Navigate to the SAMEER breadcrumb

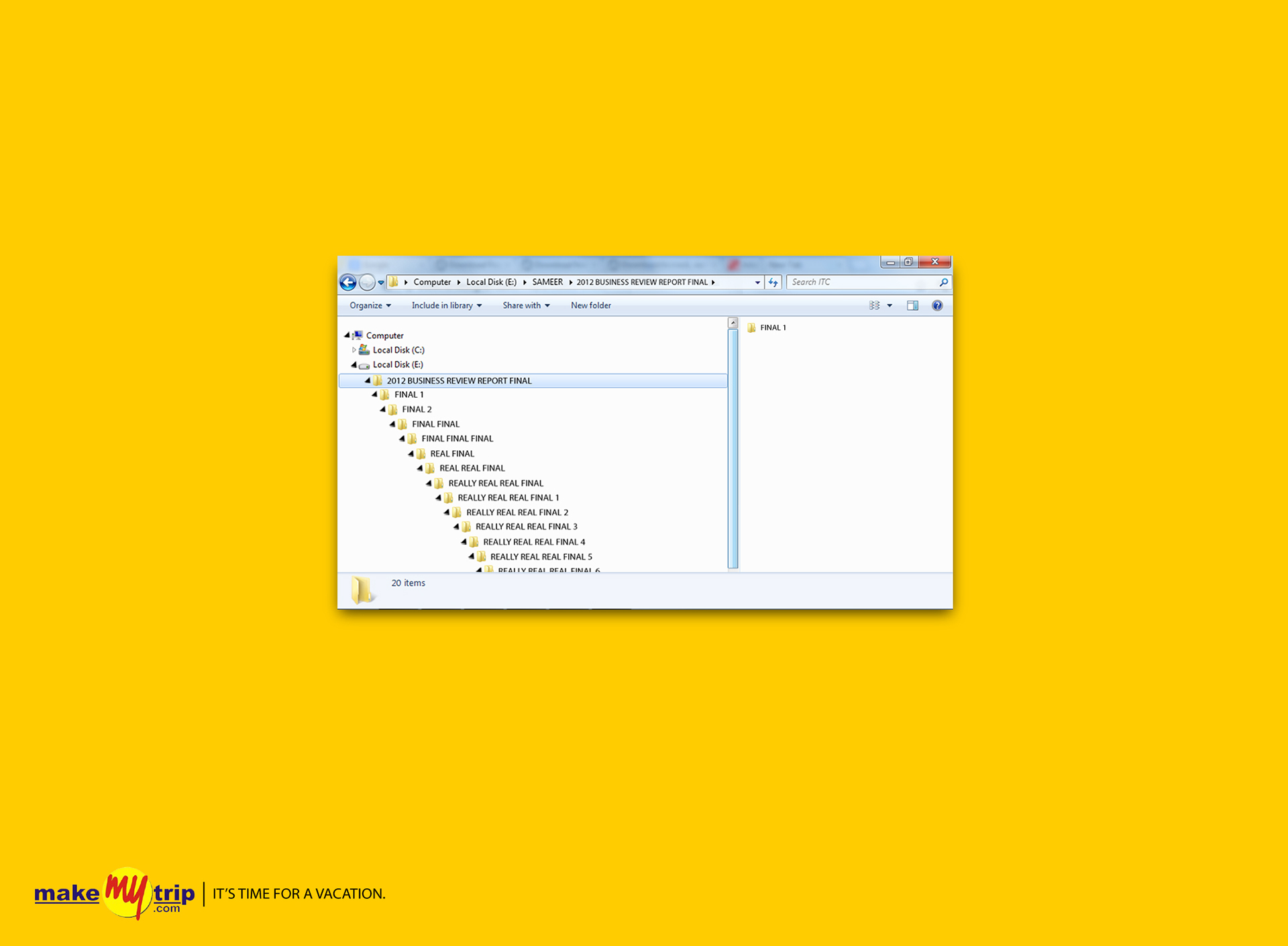click(547, 282)
